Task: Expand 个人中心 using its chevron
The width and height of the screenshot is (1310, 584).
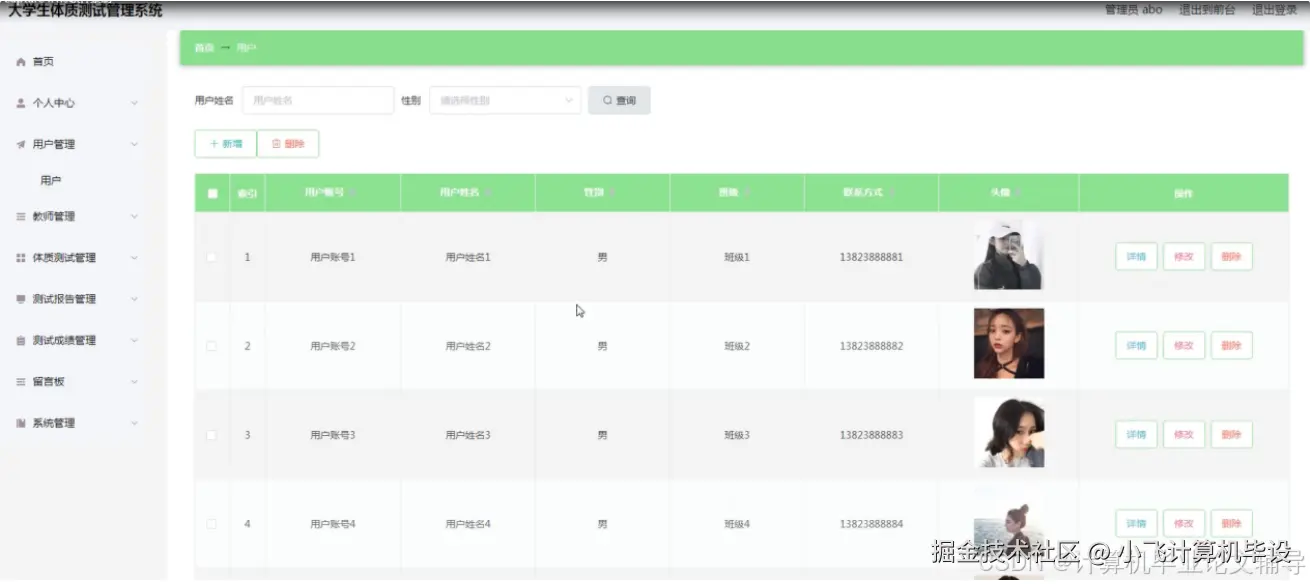Action: [x=134, y=103]
